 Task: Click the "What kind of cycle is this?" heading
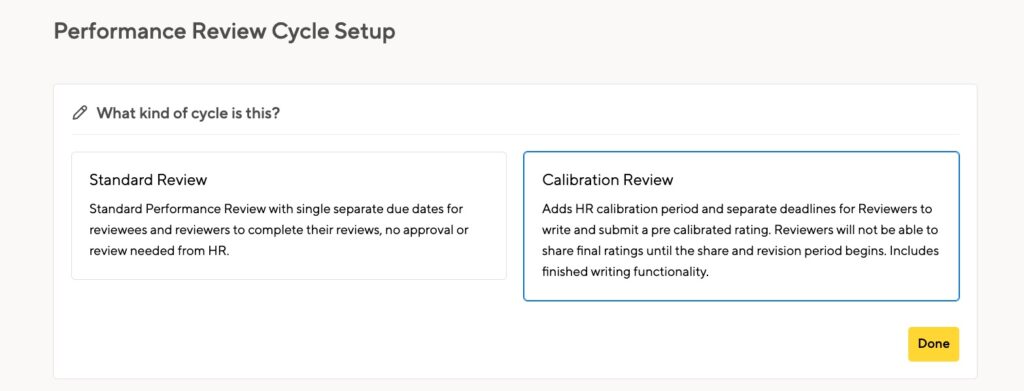click(x=188, y=113)
